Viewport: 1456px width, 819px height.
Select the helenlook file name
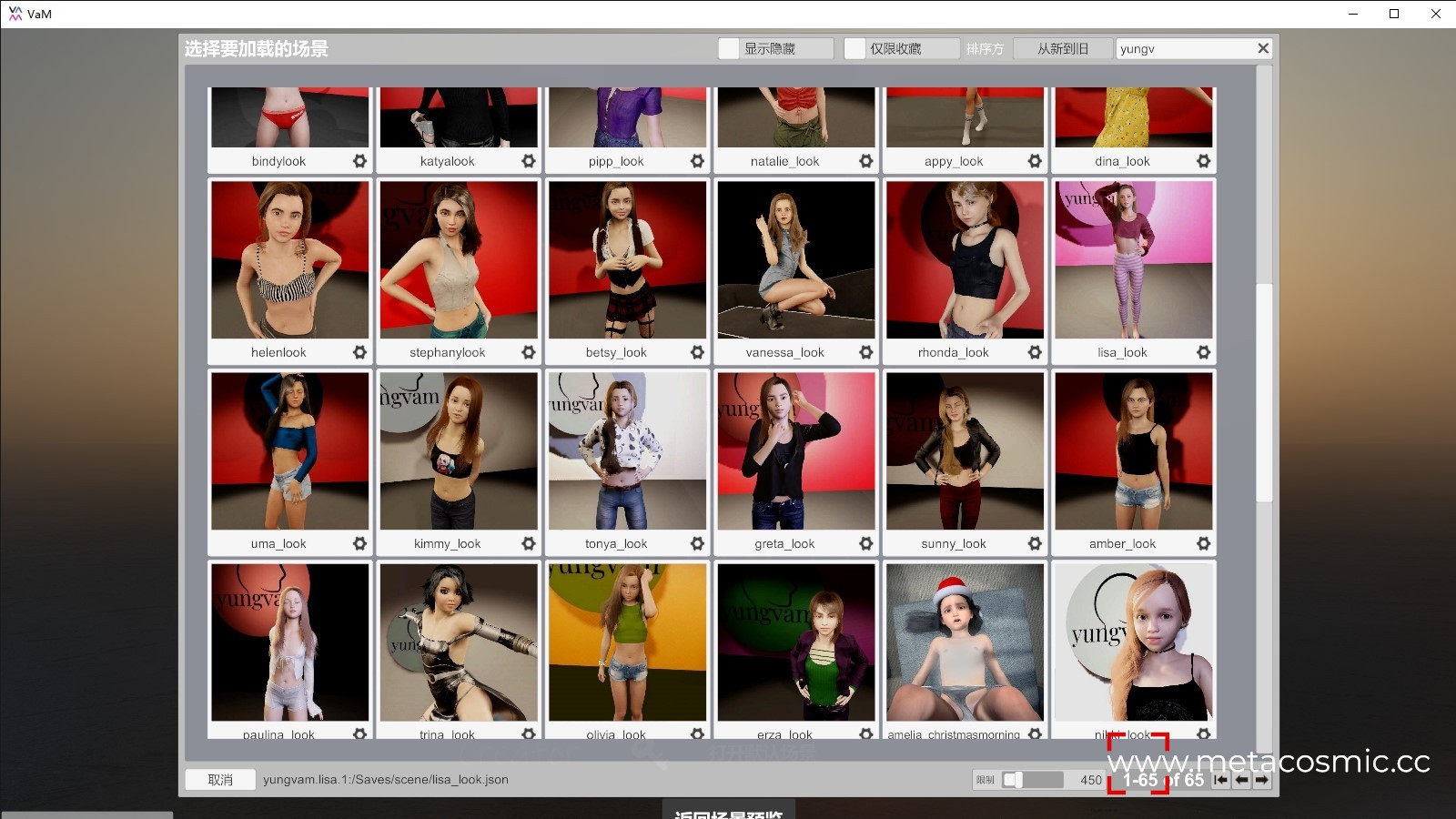click(x=278, y=352)
